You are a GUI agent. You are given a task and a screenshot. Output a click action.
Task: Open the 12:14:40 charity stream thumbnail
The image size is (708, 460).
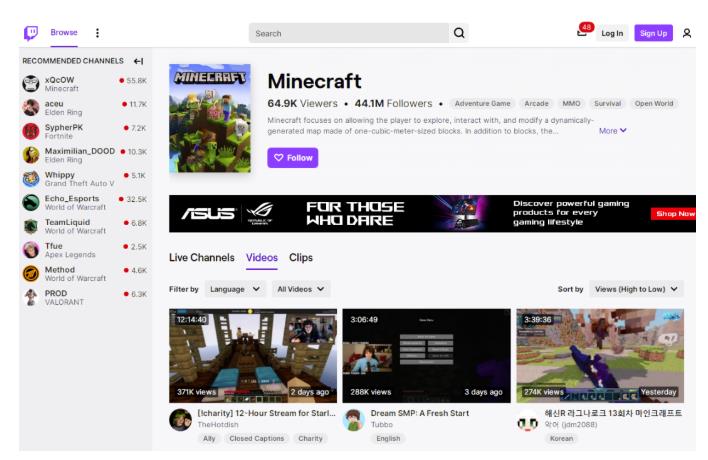253,356
